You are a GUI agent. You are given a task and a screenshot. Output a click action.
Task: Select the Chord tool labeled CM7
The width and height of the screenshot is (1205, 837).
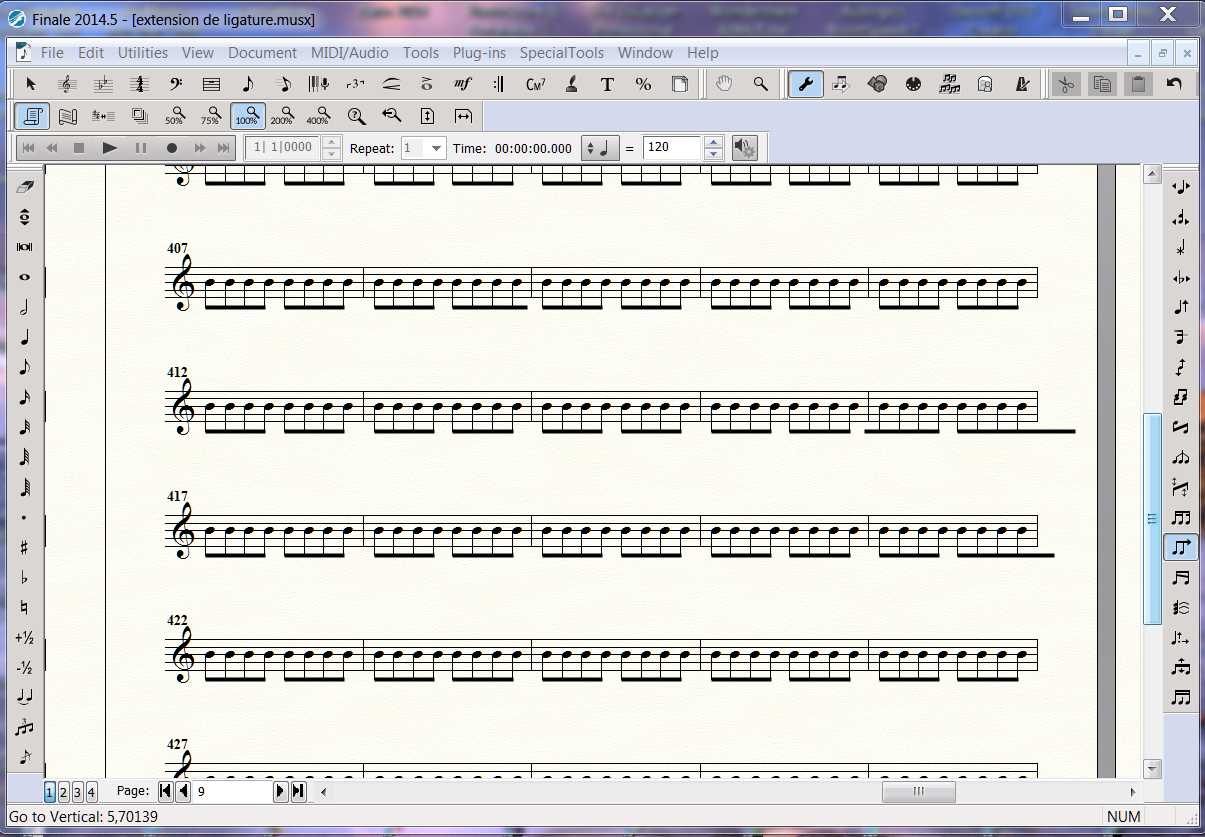coord(535,85)
